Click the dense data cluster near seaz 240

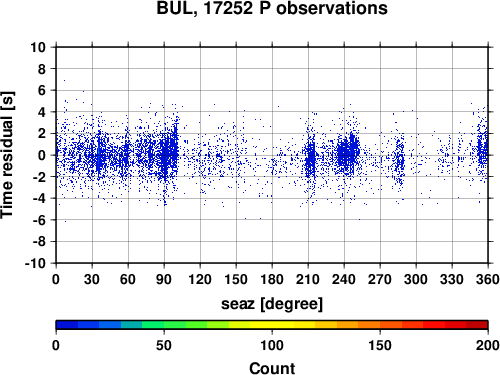[x=348, y=153]
